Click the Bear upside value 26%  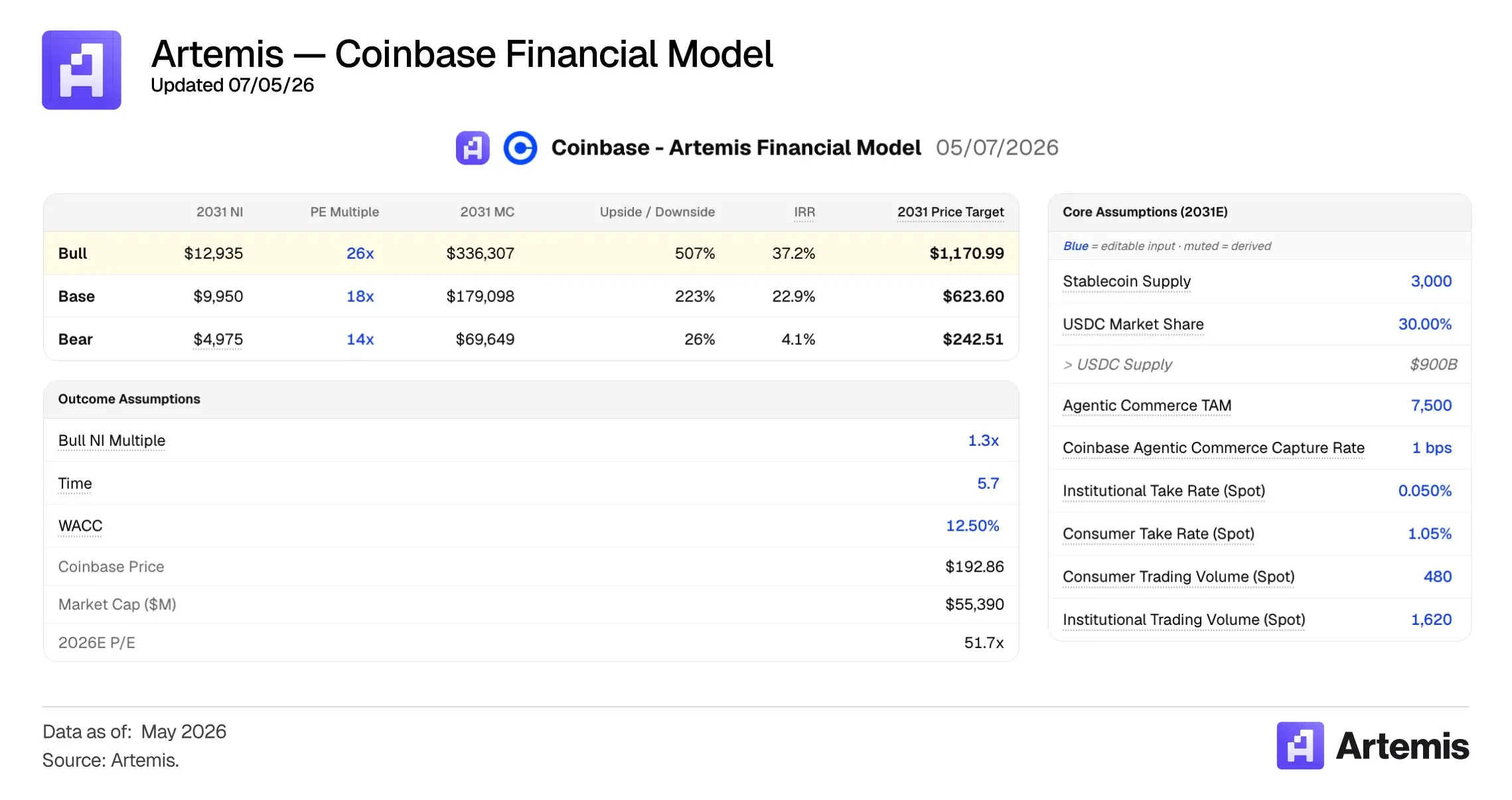coord(700,340)
